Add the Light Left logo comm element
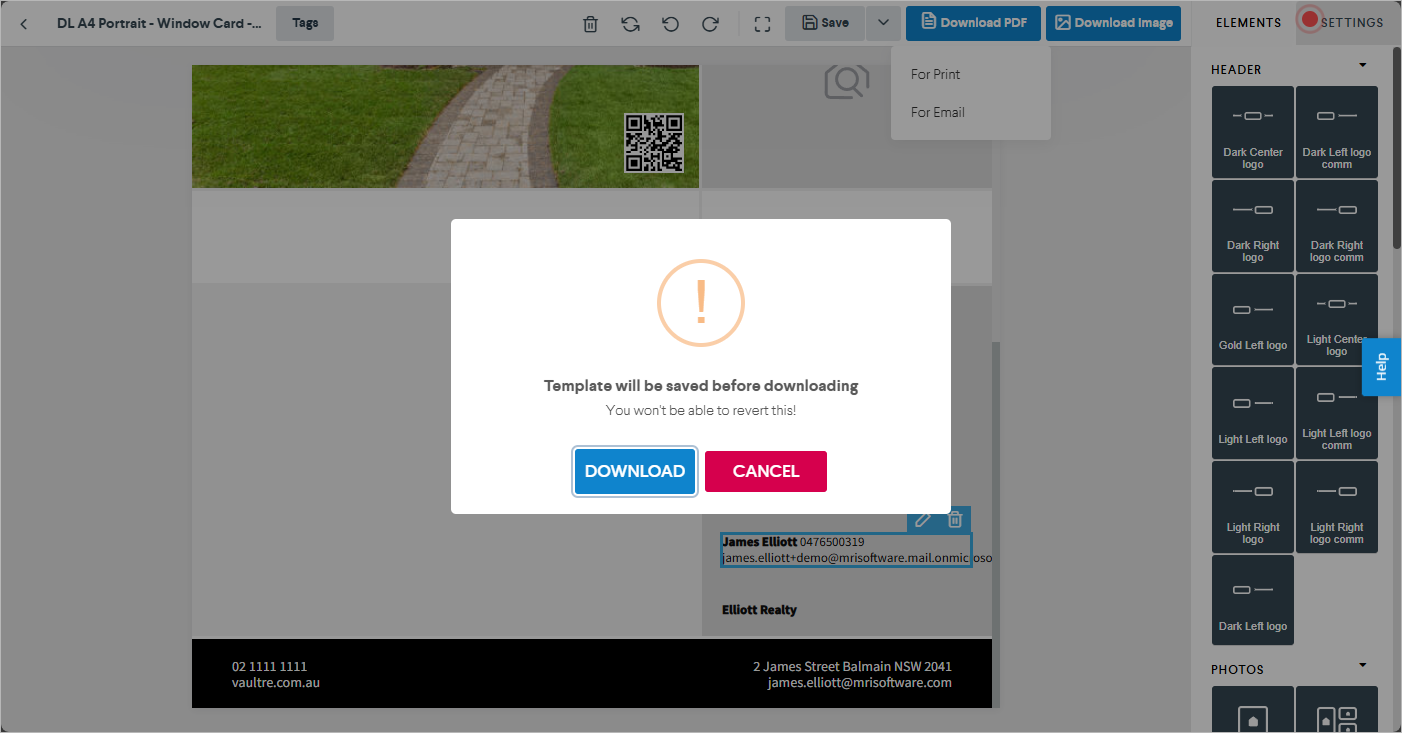This screenshot has height=733, width=1402. coord(1337,413)
